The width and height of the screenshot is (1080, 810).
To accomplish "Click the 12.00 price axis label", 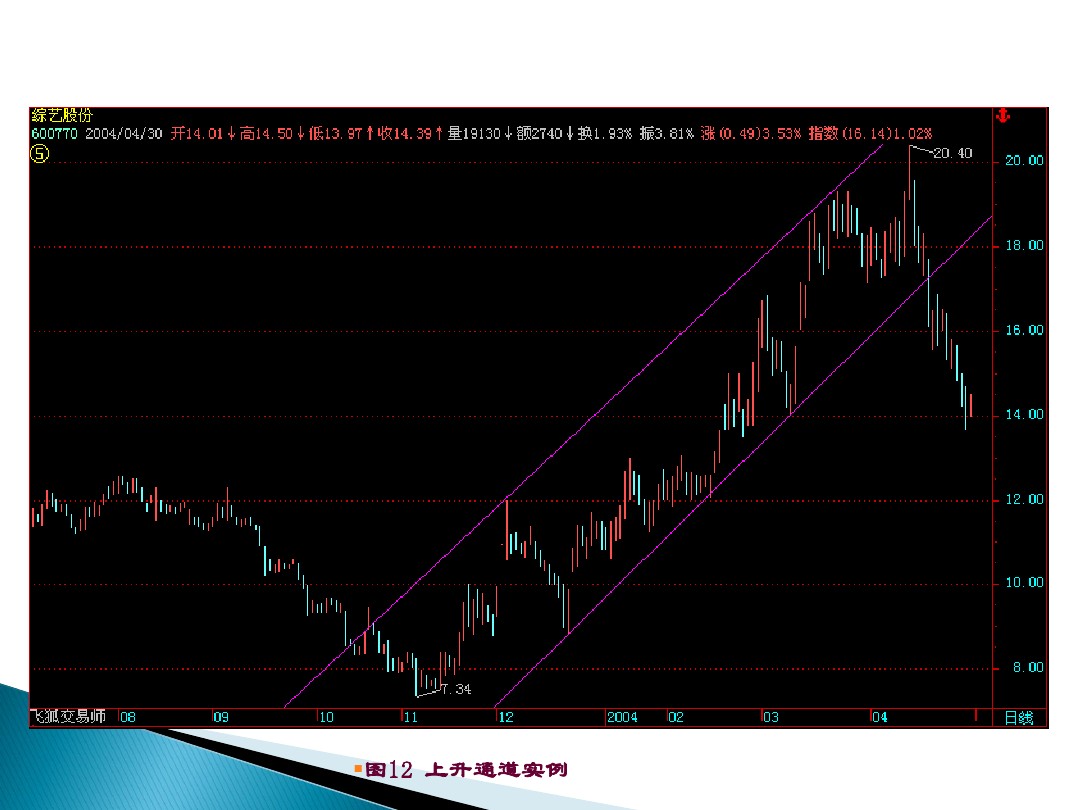I will click(1024, 499).
